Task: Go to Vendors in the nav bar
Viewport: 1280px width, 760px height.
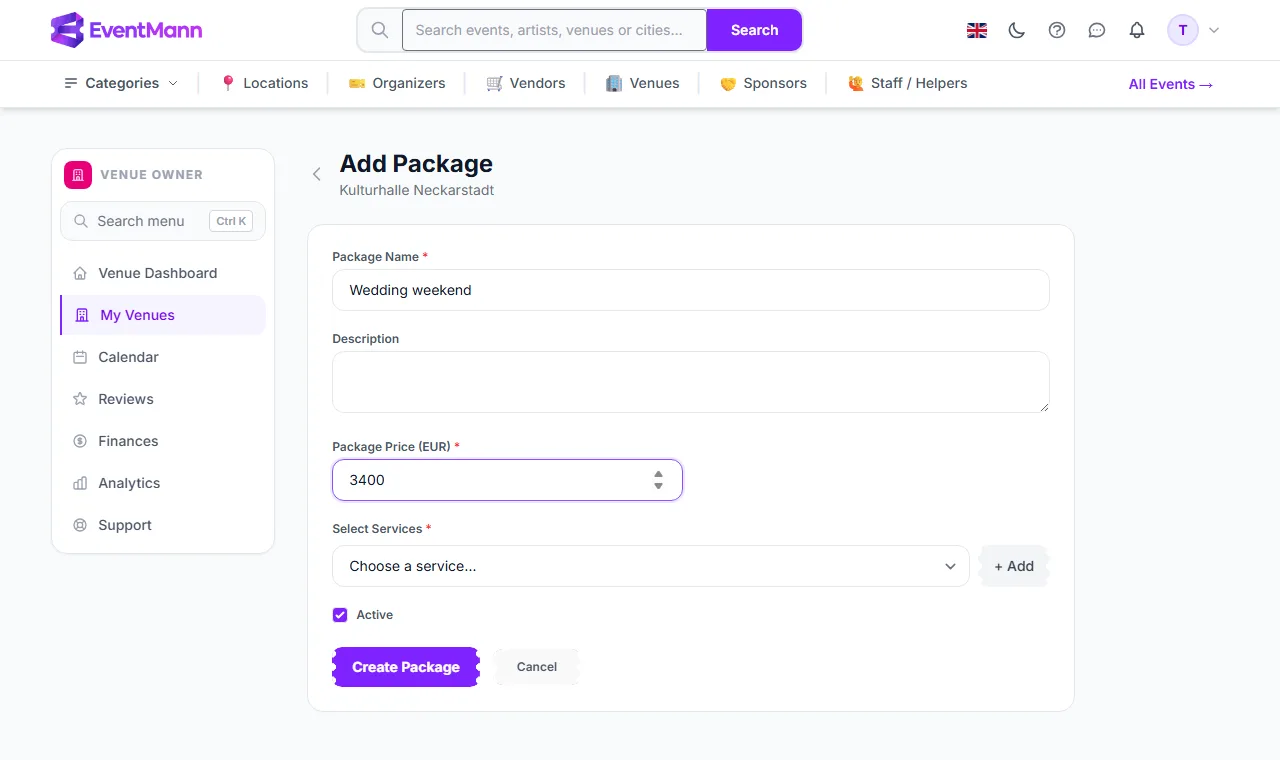Action: tap(526, 83)
